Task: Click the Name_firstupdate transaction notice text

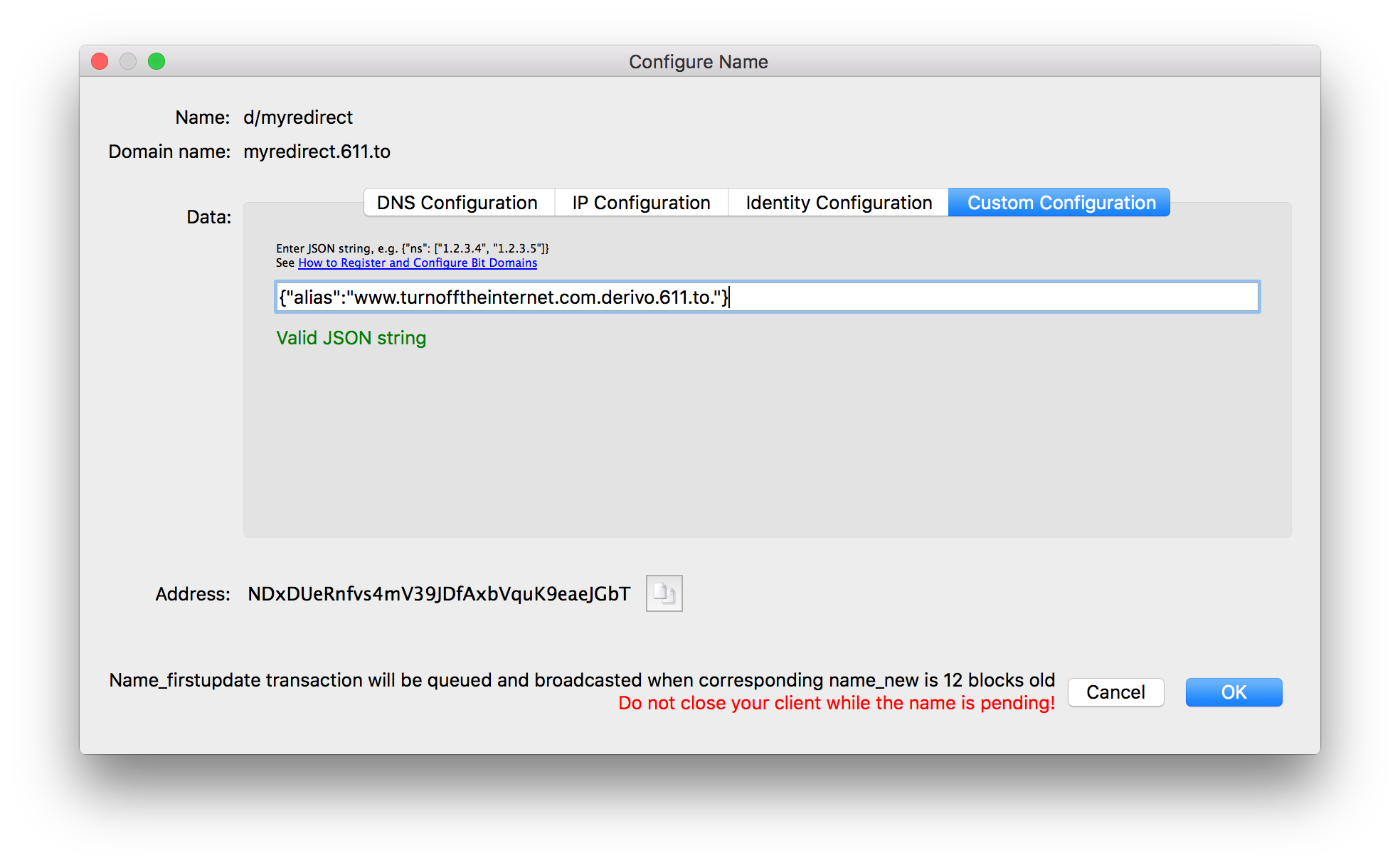Action: 581,680
